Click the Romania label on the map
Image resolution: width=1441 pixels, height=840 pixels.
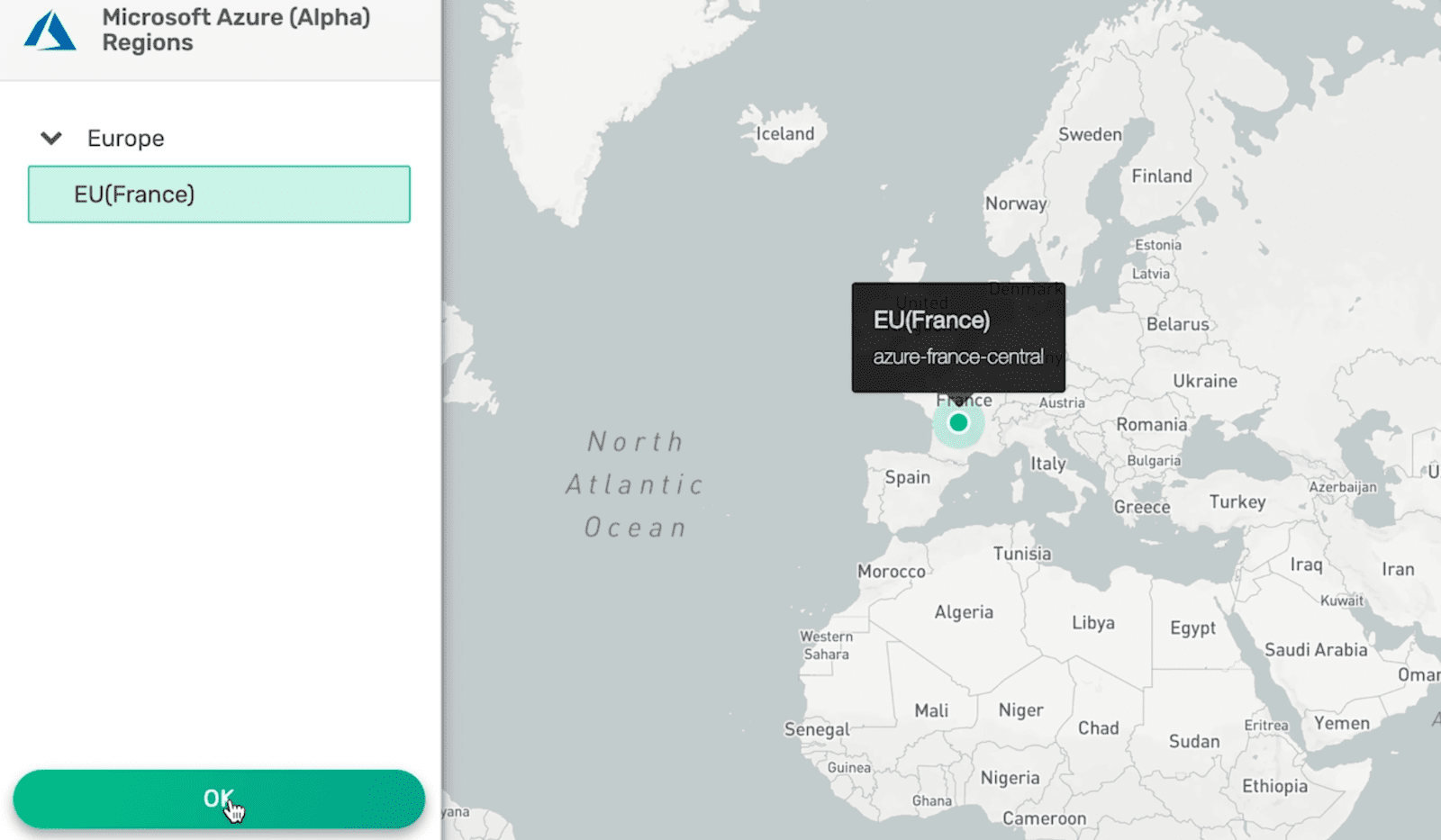click(x=1152, y=424)
